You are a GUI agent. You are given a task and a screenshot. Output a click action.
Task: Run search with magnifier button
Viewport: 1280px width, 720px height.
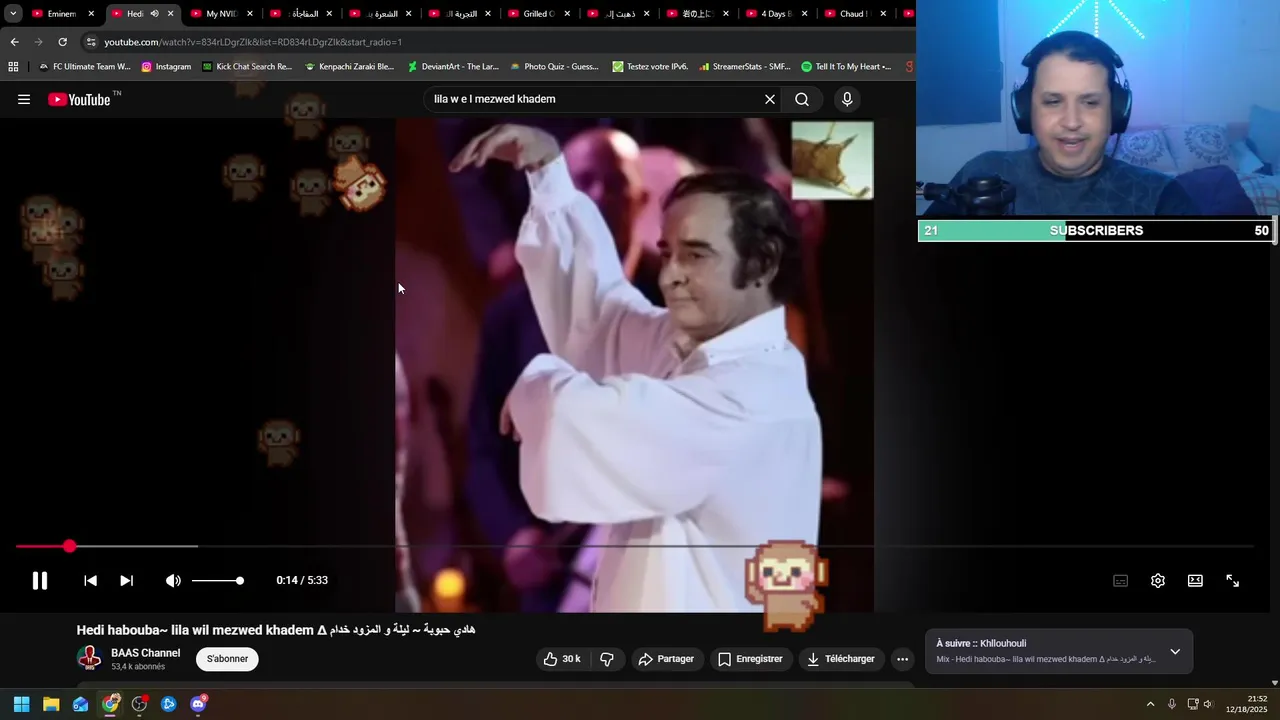802,99
